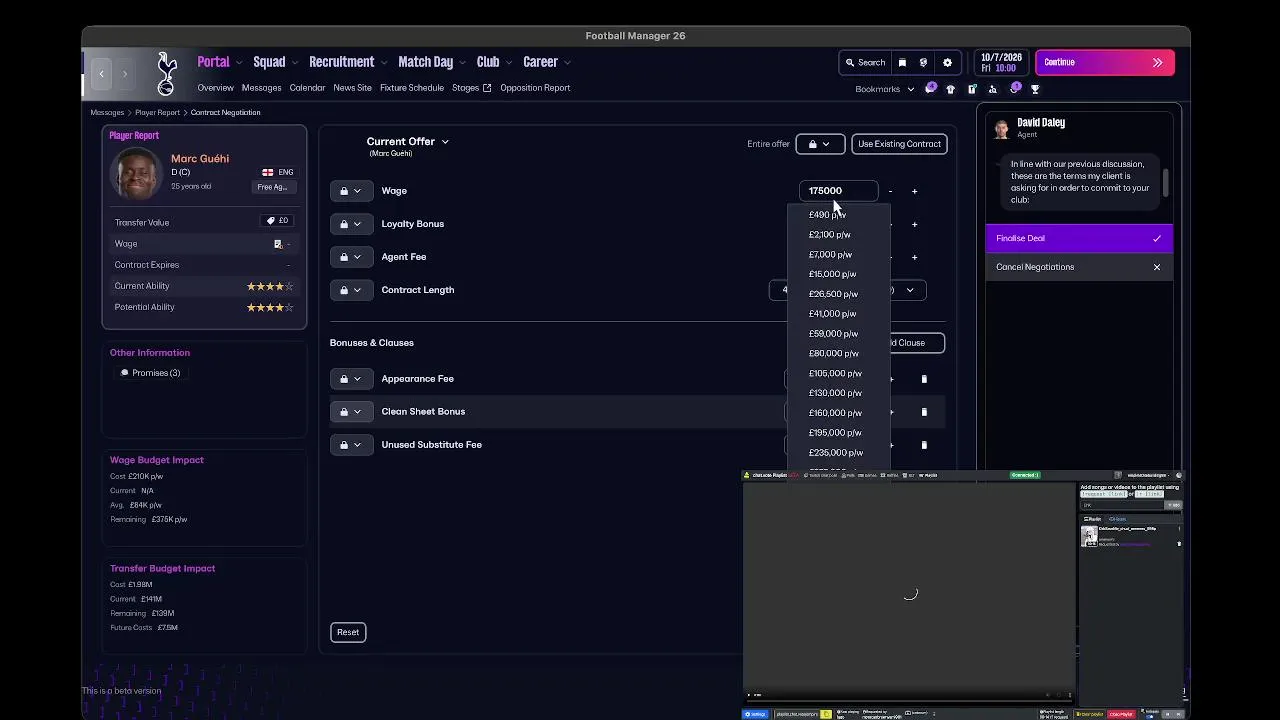Click the Reset button
The height and width of the screenshot is (720, 1280).
(x=348, y=632)
